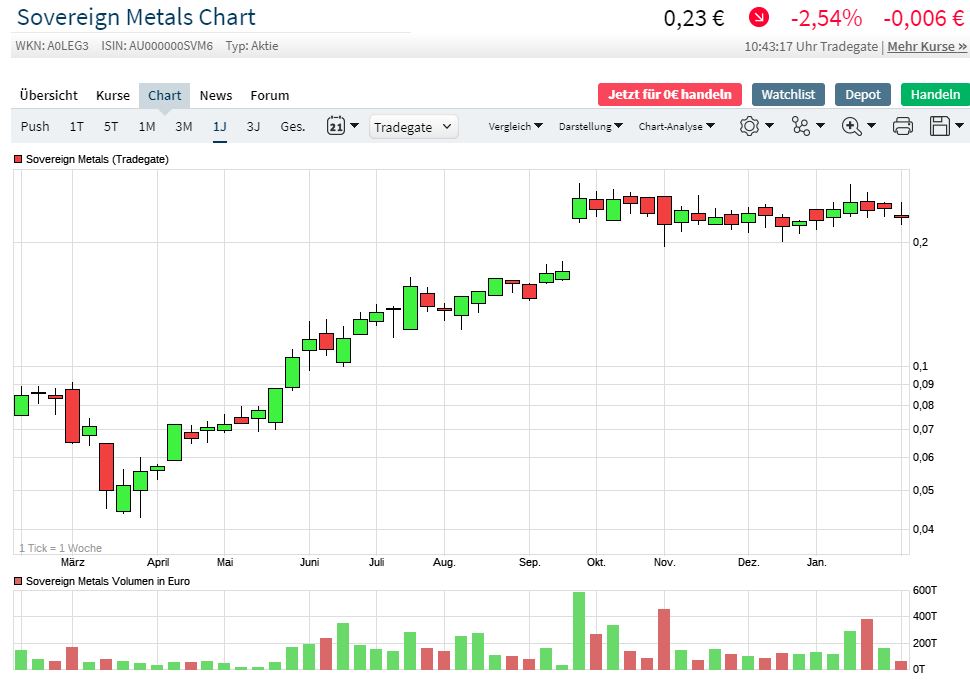Image resolution: width=970 pixels, height=686 pixels.
Task: Open the chart settings gear menu
Action: coord(750,126)
